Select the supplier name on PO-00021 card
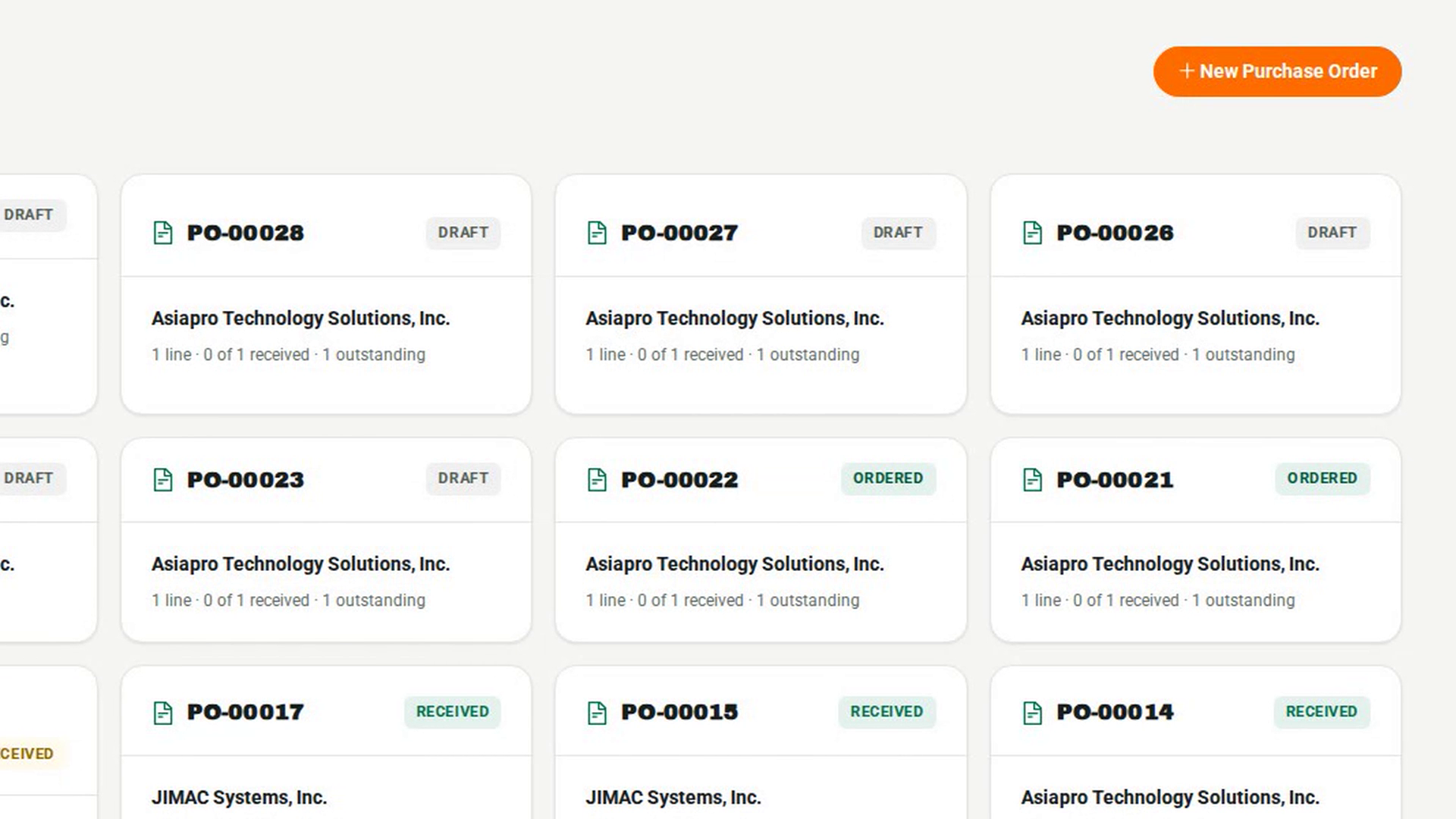This screenshot has width=1456, height=819. coord(1170,564)
